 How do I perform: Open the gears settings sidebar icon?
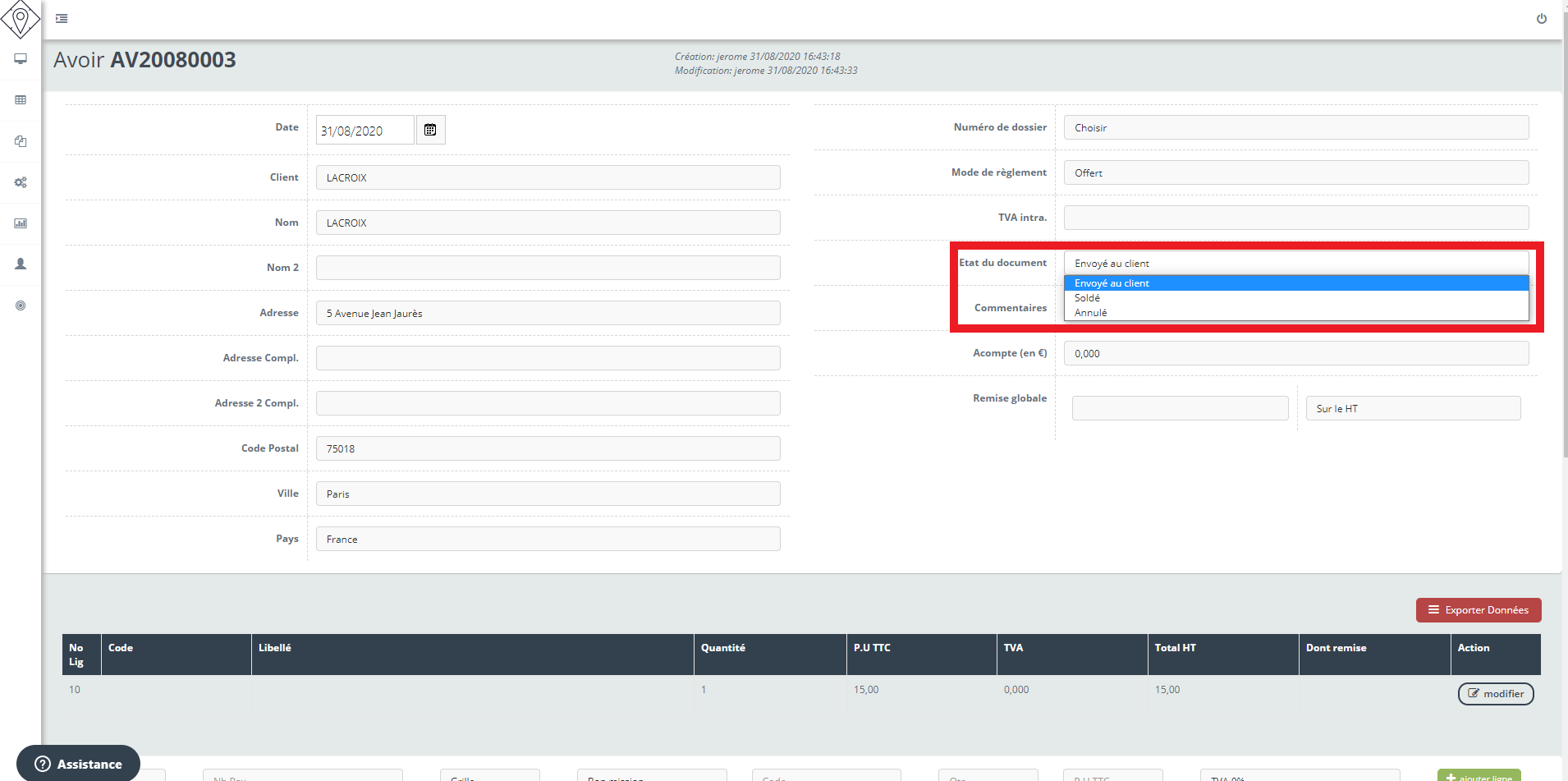tap(21, 182)
